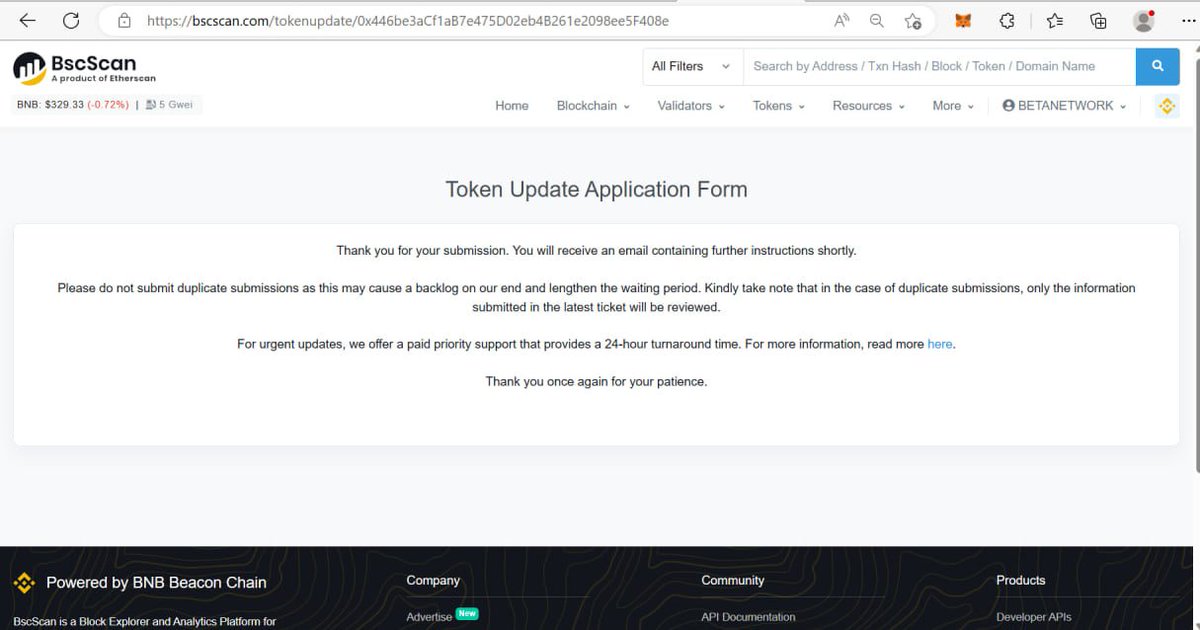Open the BETANETWORK account dropdown

pyautogui.click(x=1063, y=105)
